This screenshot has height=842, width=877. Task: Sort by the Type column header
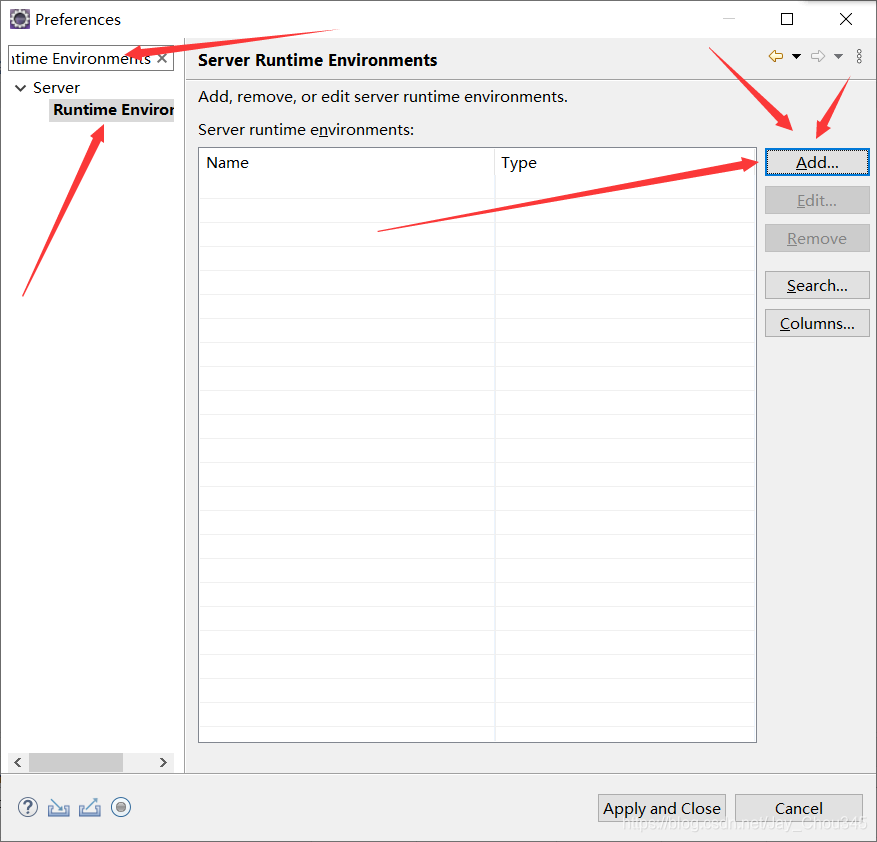tap(625, 163)
